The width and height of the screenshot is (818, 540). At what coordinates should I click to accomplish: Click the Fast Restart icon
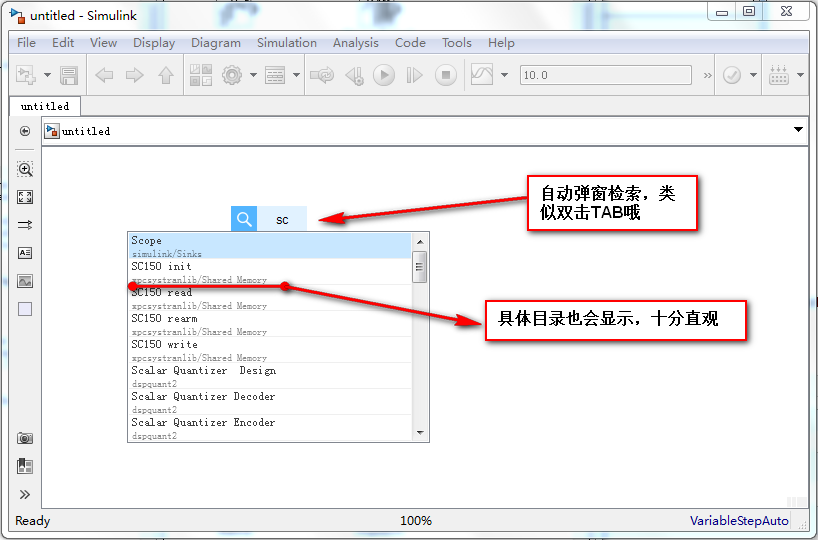click(322, 75)
